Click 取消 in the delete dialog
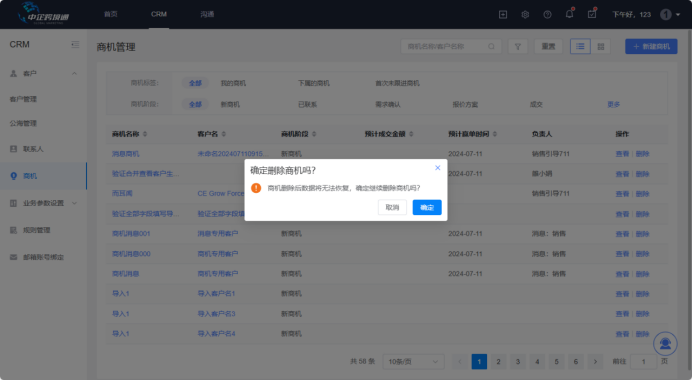Screen dimensions: 692x380 pos(392,207)
